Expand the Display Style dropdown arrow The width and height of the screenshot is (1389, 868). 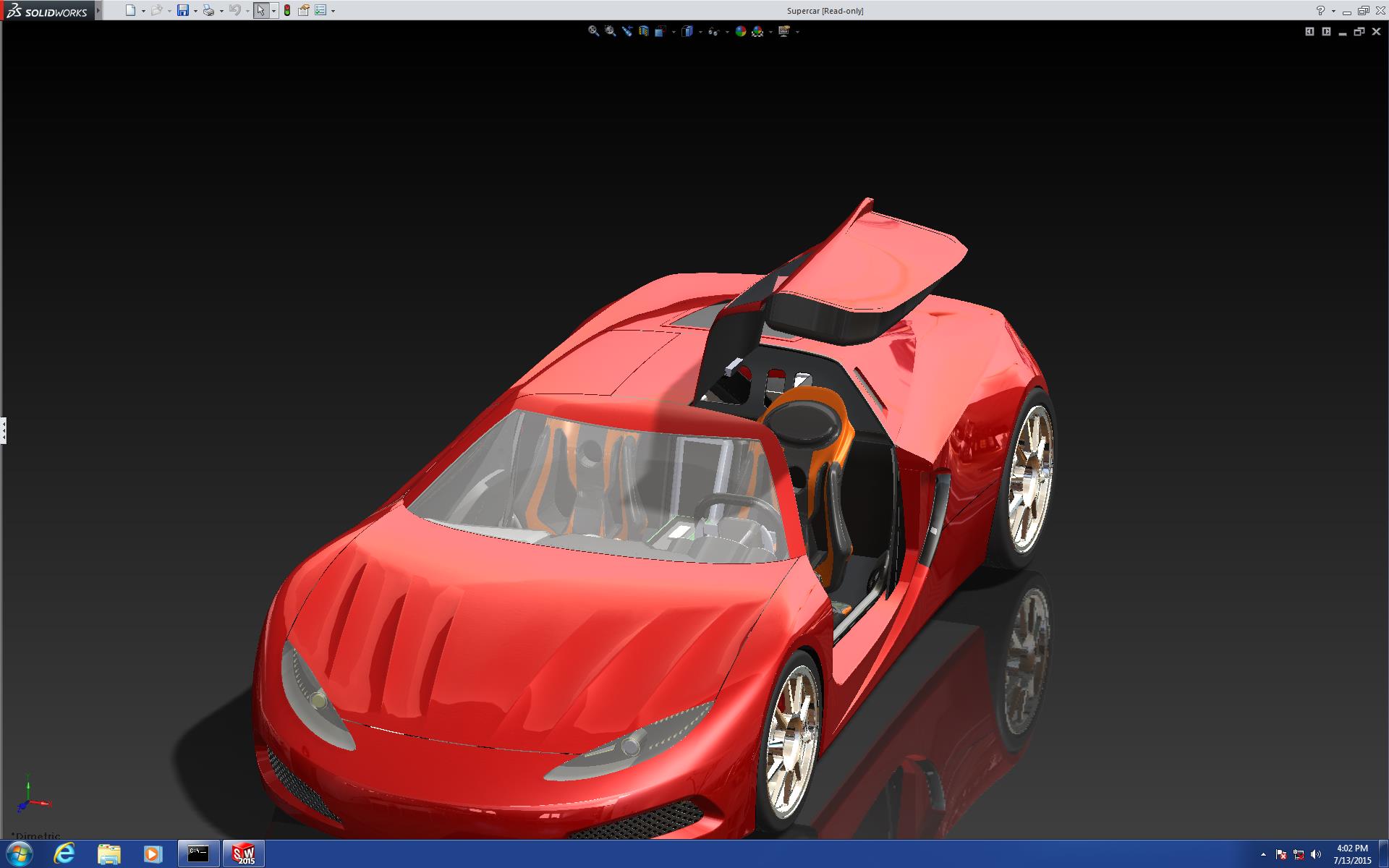coord(700,32)
